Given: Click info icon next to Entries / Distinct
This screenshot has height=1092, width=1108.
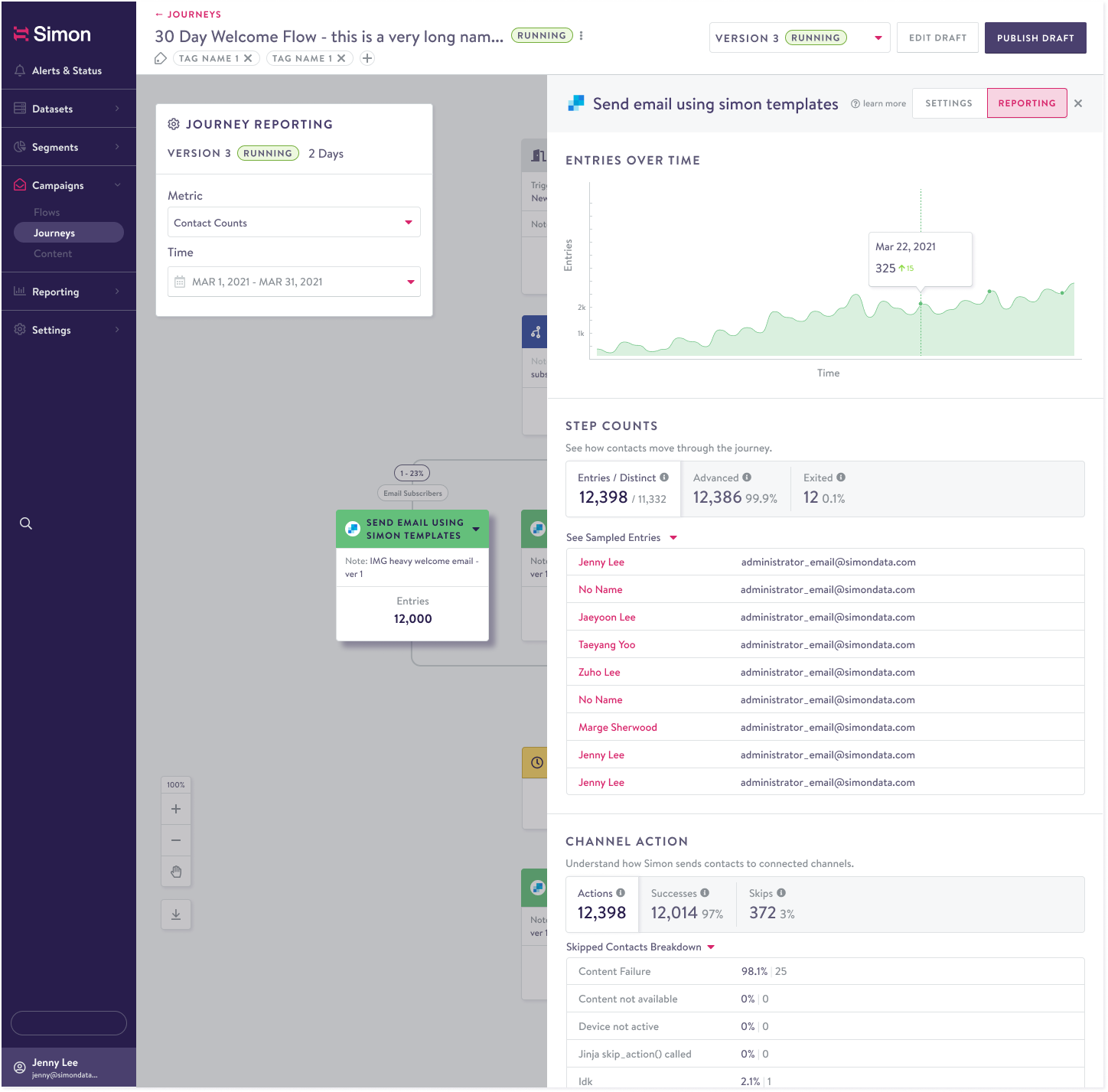Looking at the screenshot, I should coord(664,477).
